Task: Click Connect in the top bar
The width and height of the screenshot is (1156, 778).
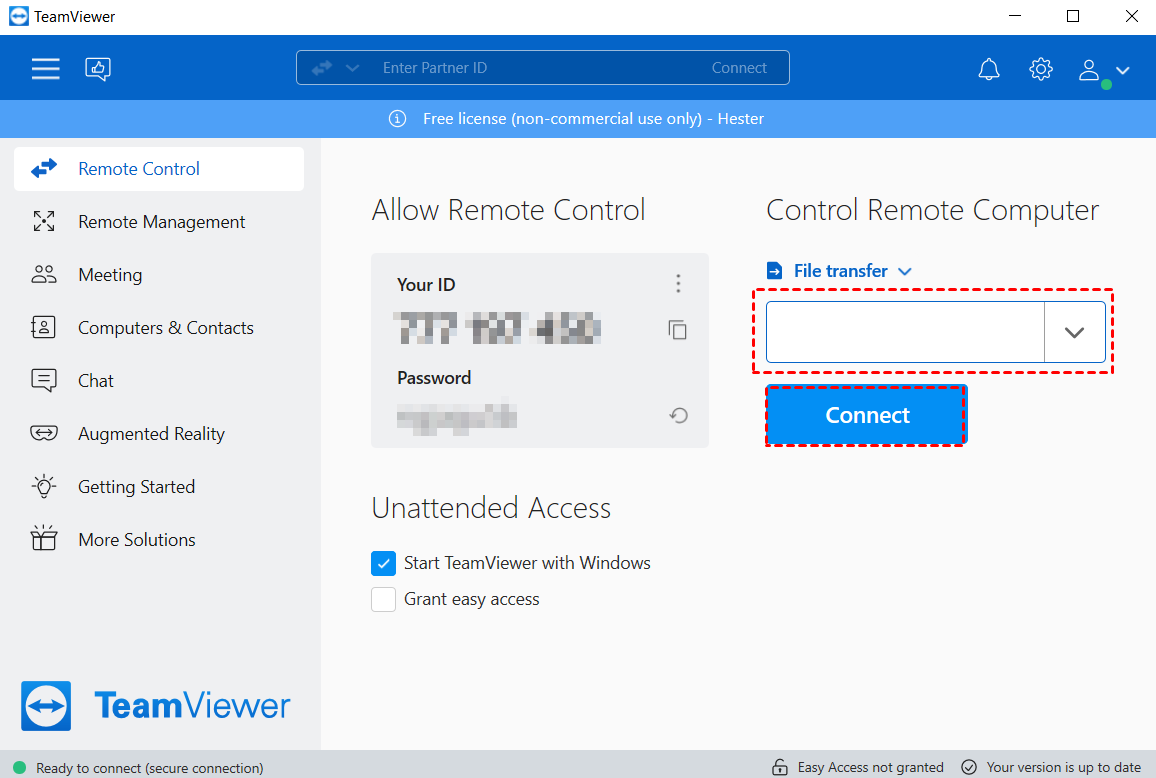Action: 739,68
